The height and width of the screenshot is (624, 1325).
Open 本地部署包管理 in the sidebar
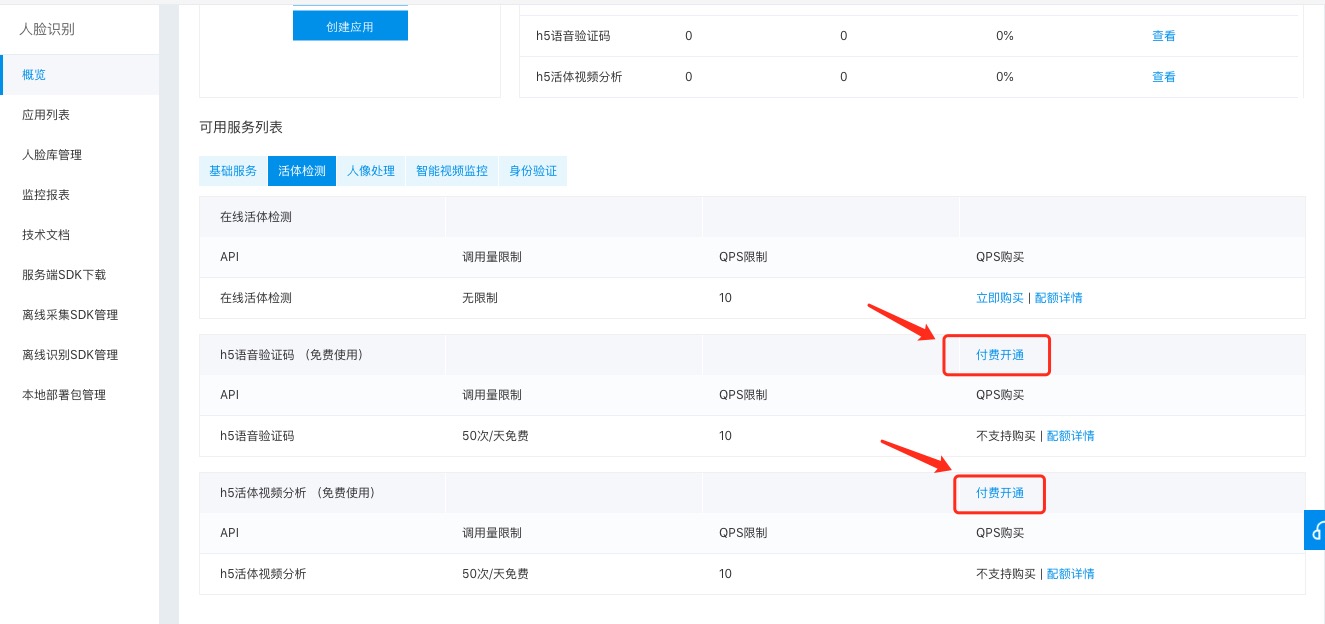pos(64,395)
